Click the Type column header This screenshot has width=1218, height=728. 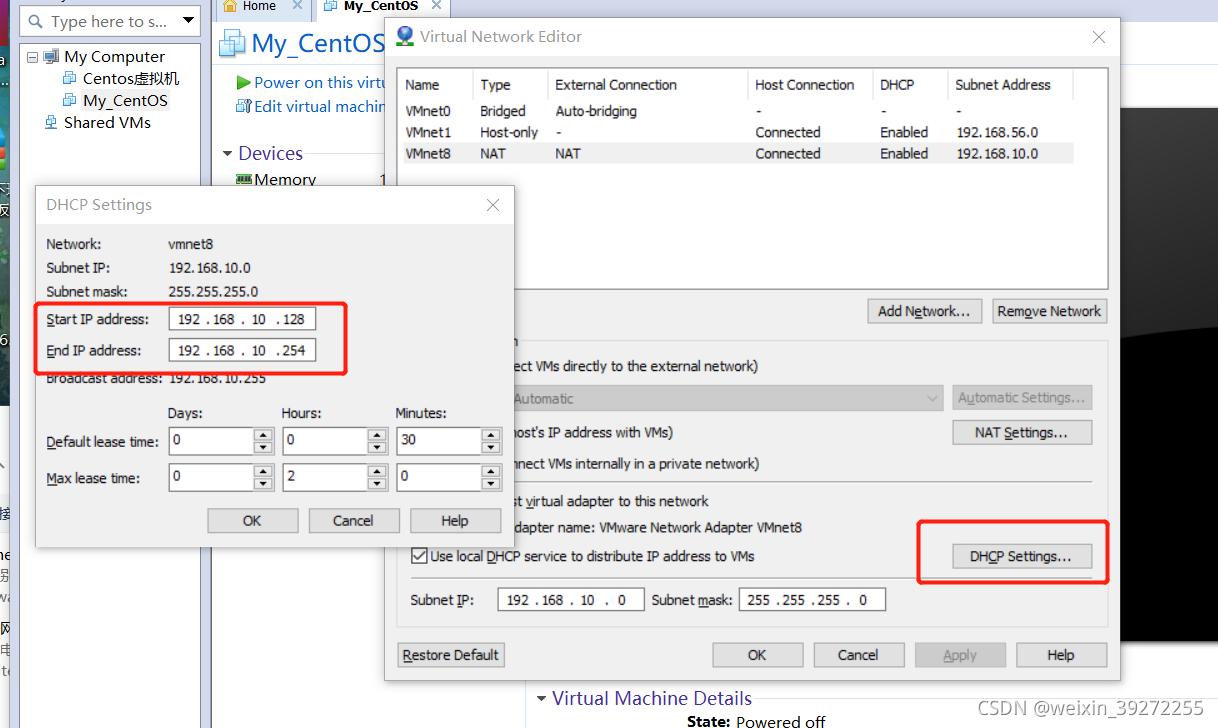(x=511, y=85)
